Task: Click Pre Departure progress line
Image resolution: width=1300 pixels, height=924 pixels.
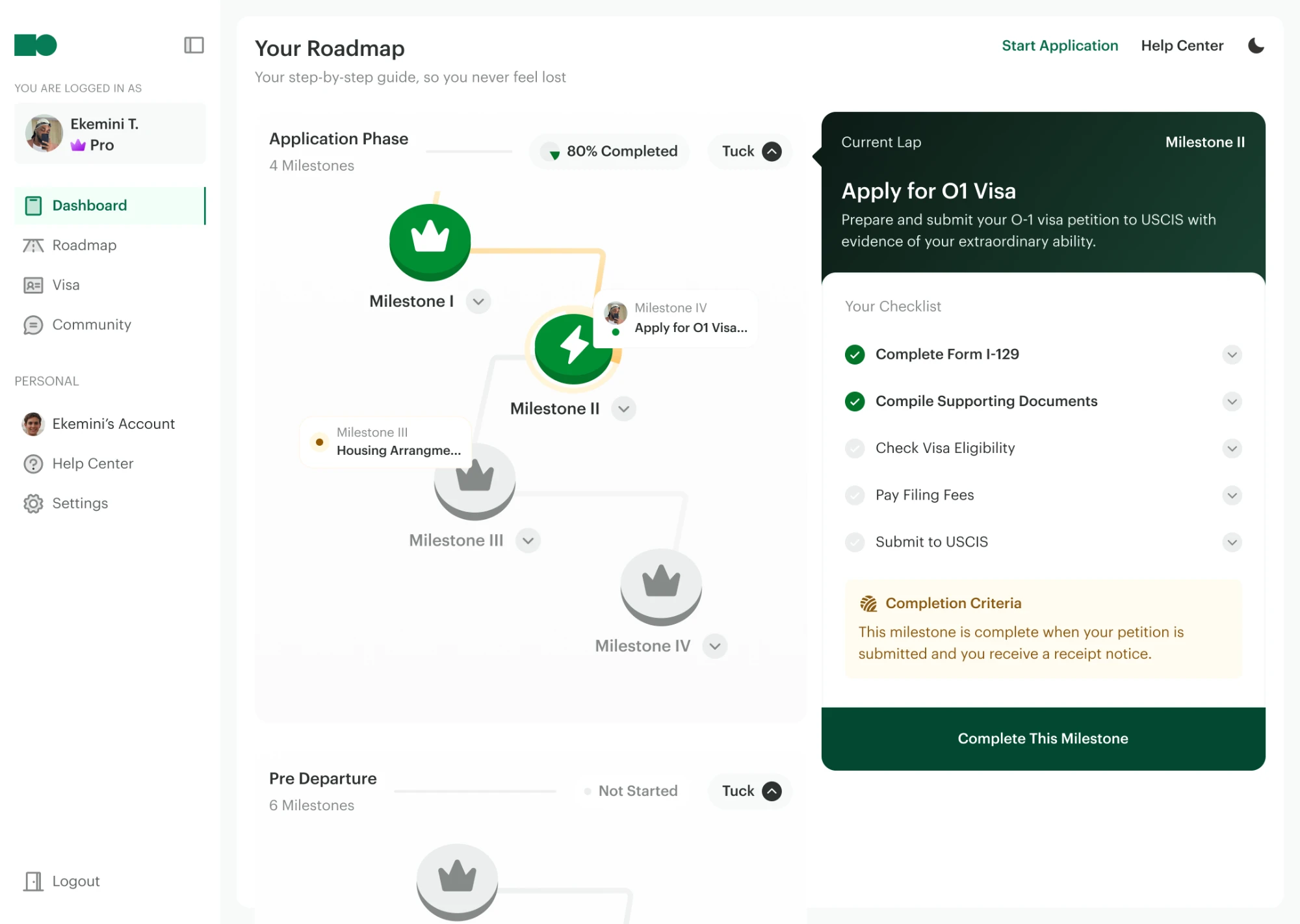Action: [x=475, y=791]
